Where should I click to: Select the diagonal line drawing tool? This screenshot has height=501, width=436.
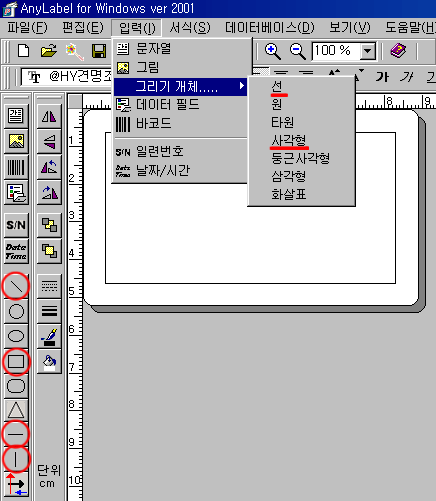(16, 286)
